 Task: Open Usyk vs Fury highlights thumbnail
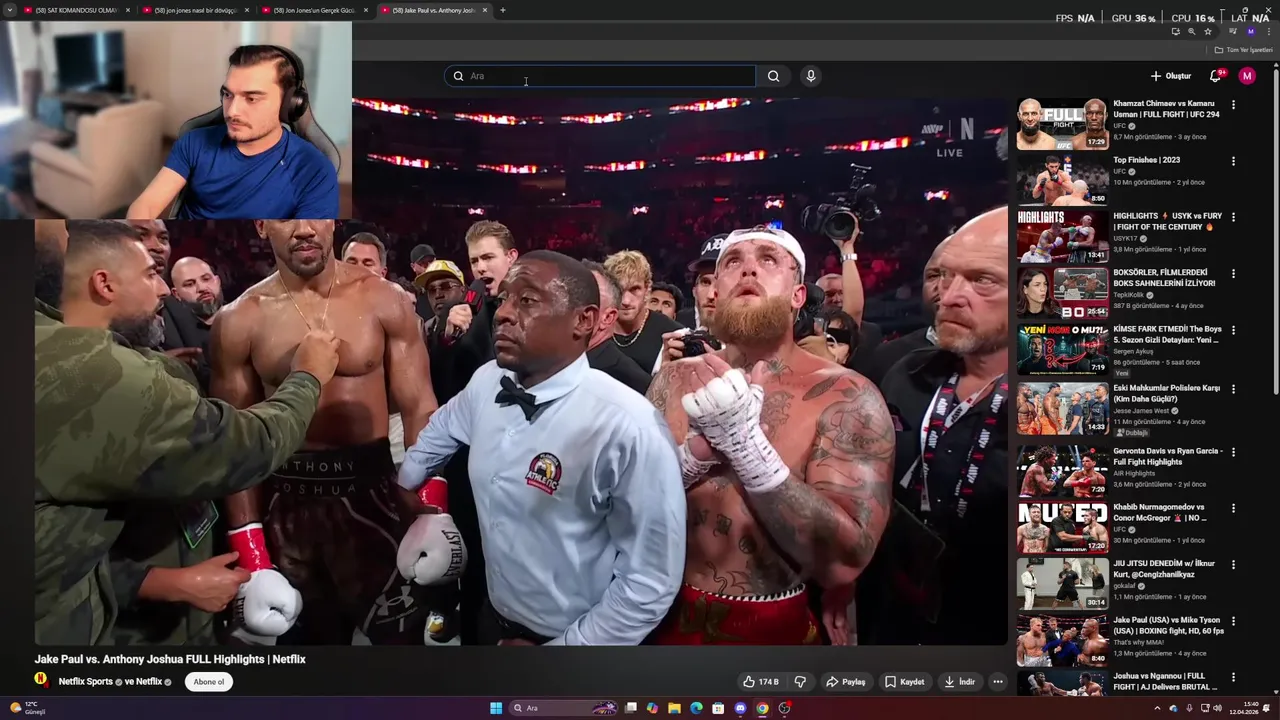tap(1062, 236)
